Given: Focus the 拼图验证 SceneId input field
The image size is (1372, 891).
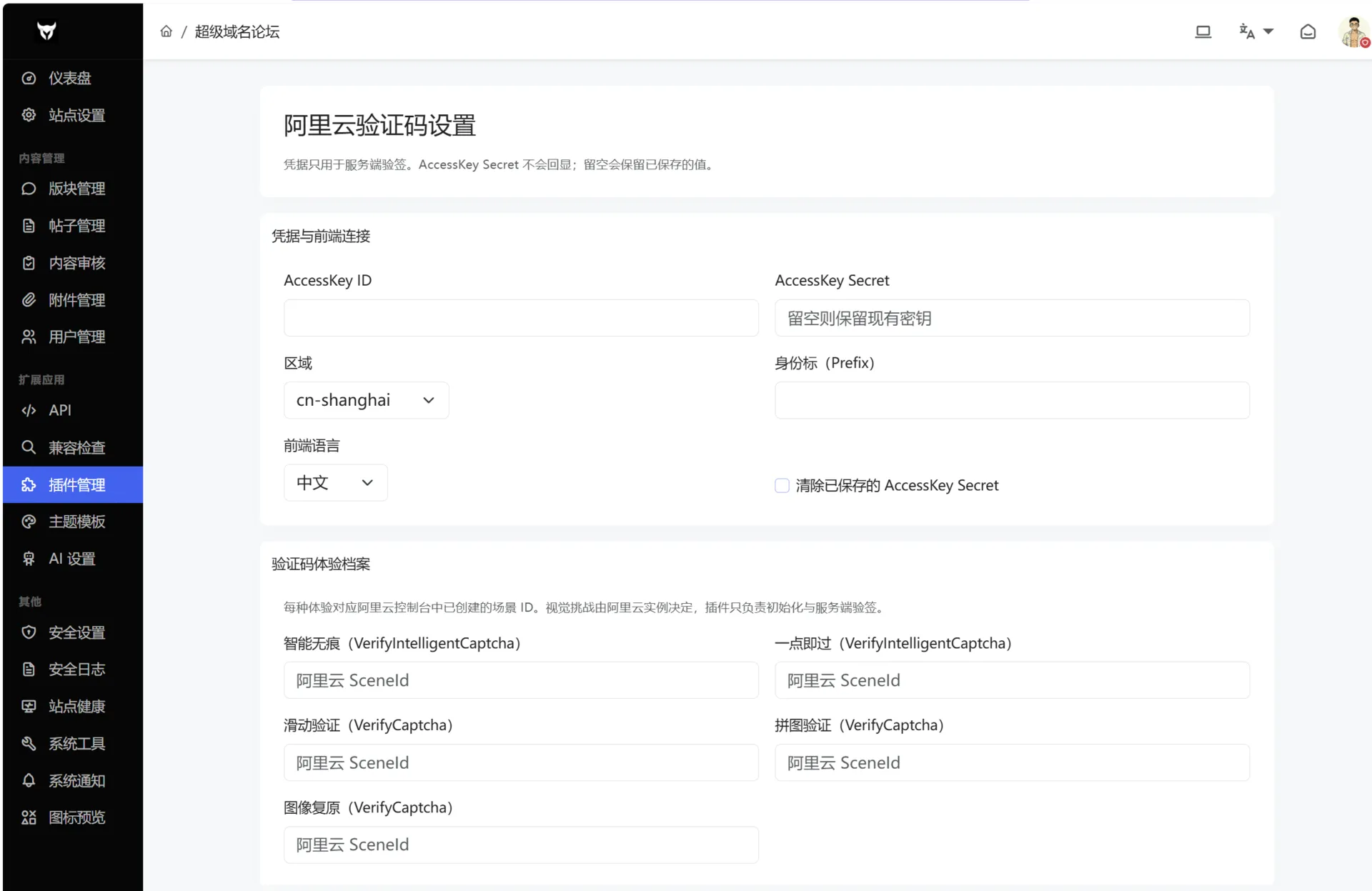Looking at the screenshot, I should pyautogui.click(x=1013, y=762).
